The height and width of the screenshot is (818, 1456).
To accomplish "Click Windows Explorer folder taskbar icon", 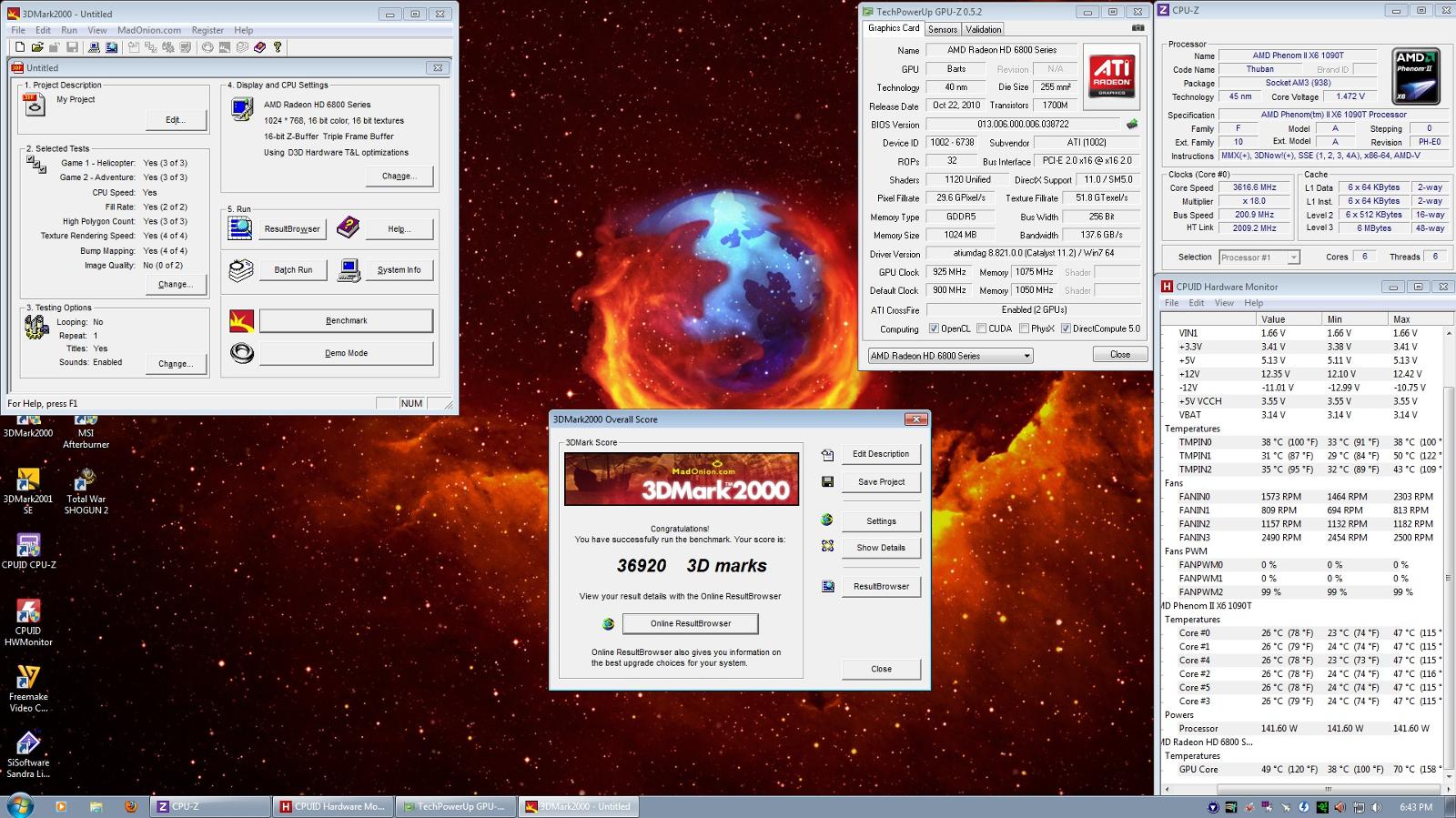I will (96, 806).
